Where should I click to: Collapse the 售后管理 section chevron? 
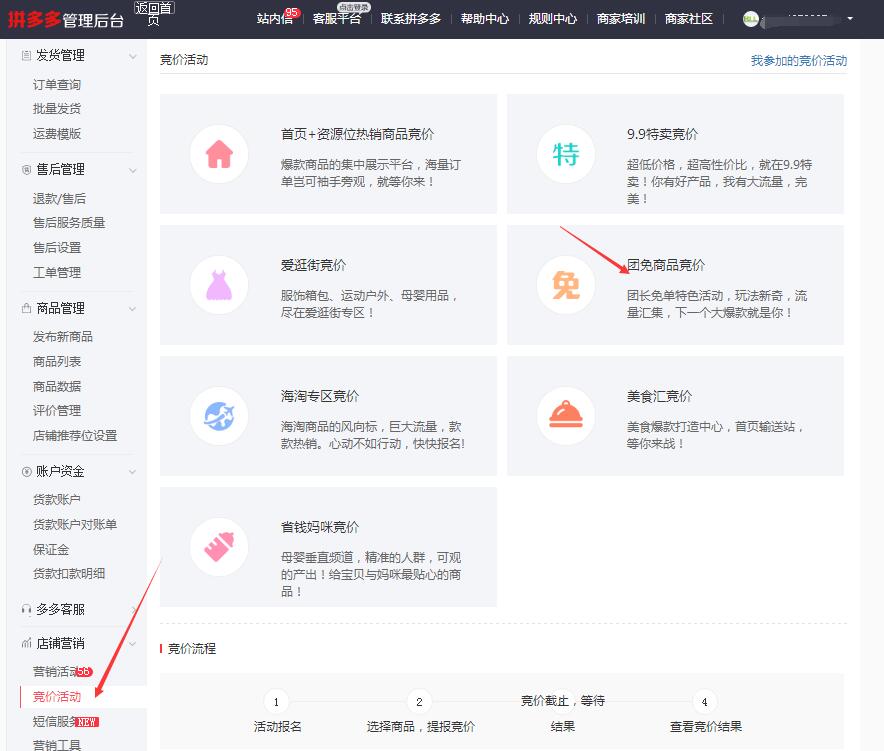point(132,170)
